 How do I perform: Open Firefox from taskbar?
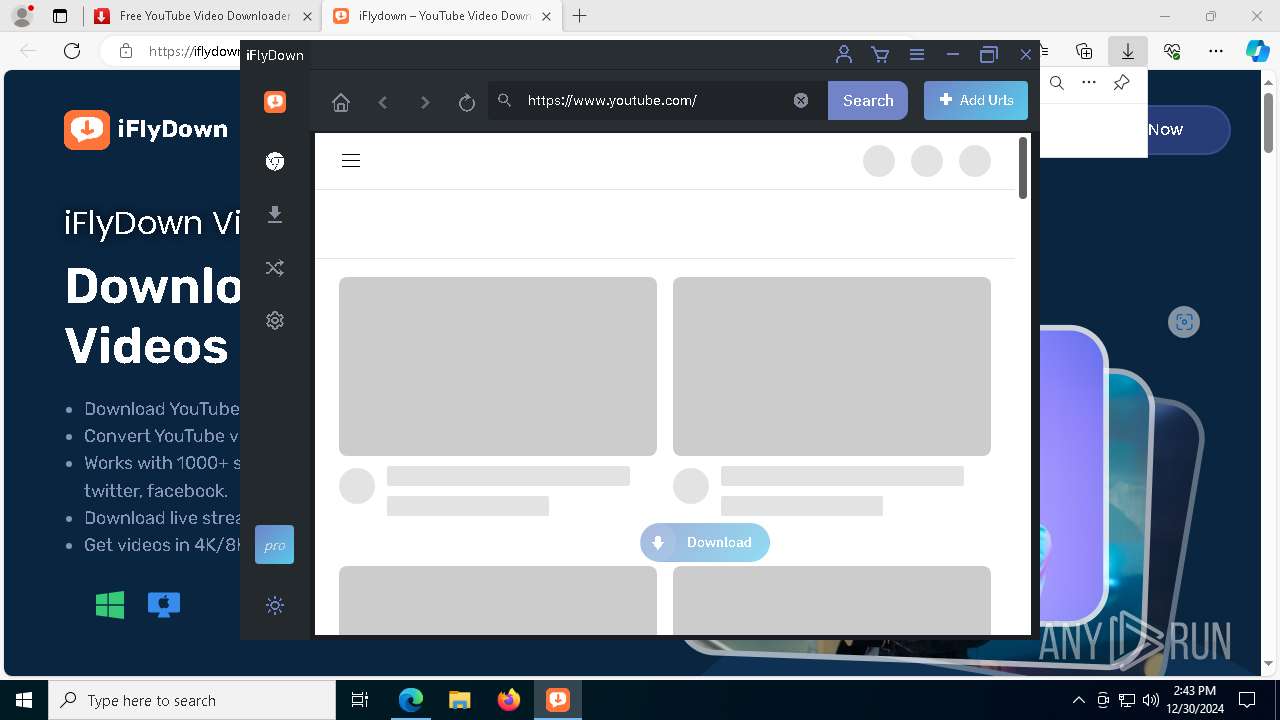509,700
